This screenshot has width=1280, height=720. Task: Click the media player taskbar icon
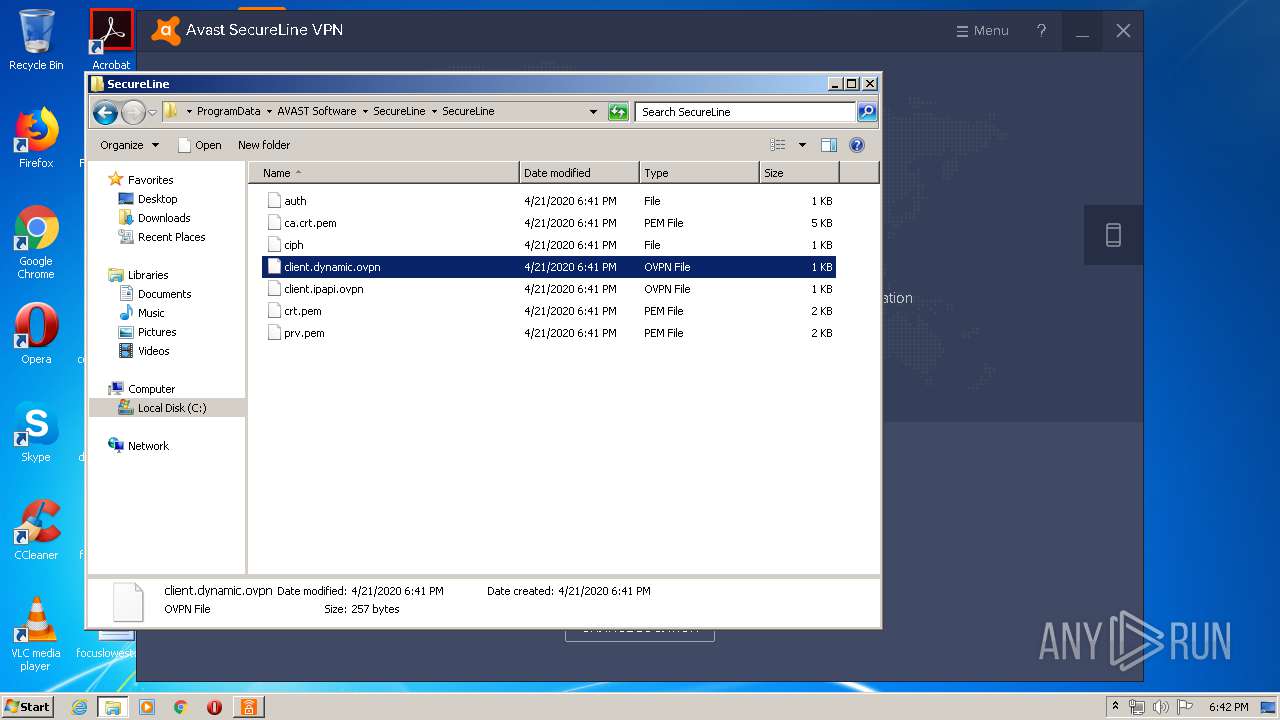point(147,707)
